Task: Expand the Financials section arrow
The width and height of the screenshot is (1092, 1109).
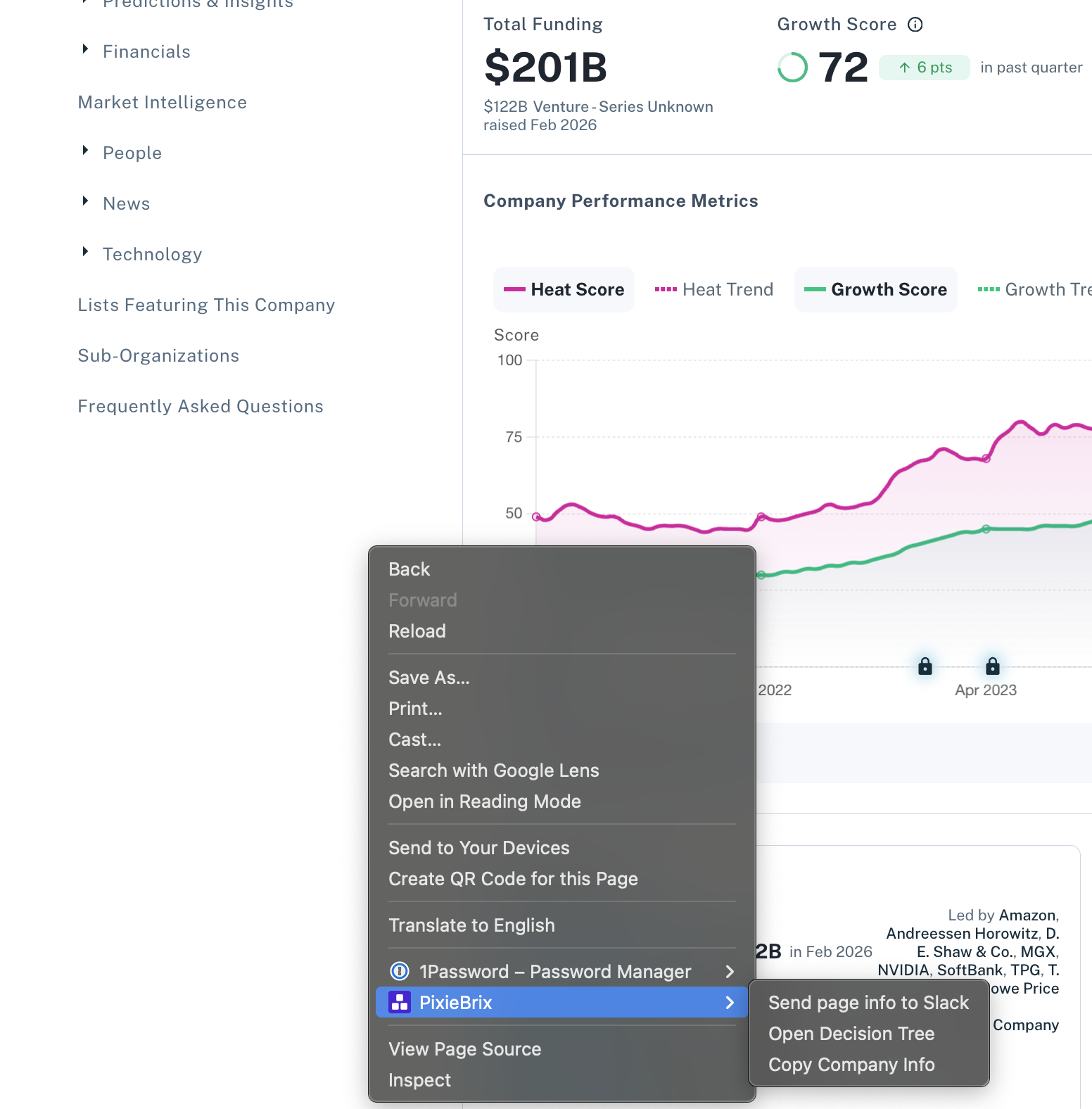Action: [85, 49]
